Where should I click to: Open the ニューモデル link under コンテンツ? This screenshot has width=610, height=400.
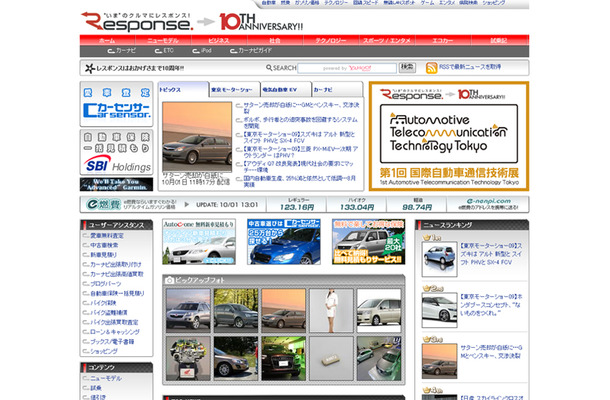tap(106, 378)
